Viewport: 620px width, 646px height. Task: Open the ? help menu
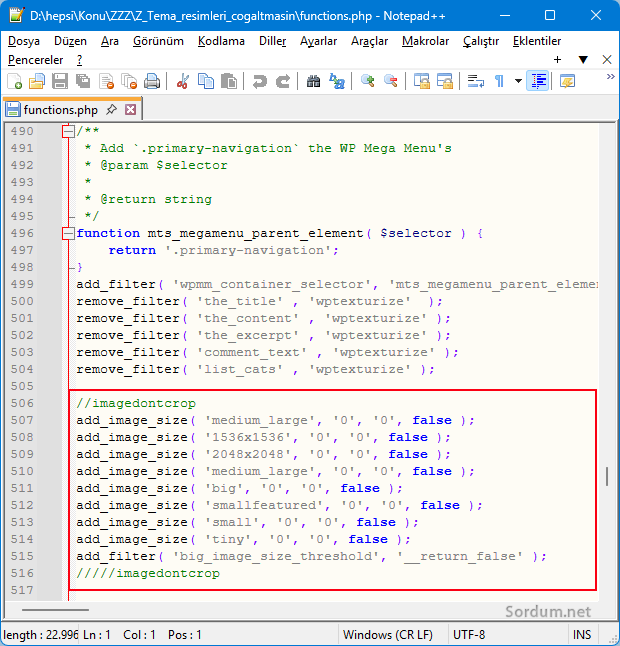[80, 60]
